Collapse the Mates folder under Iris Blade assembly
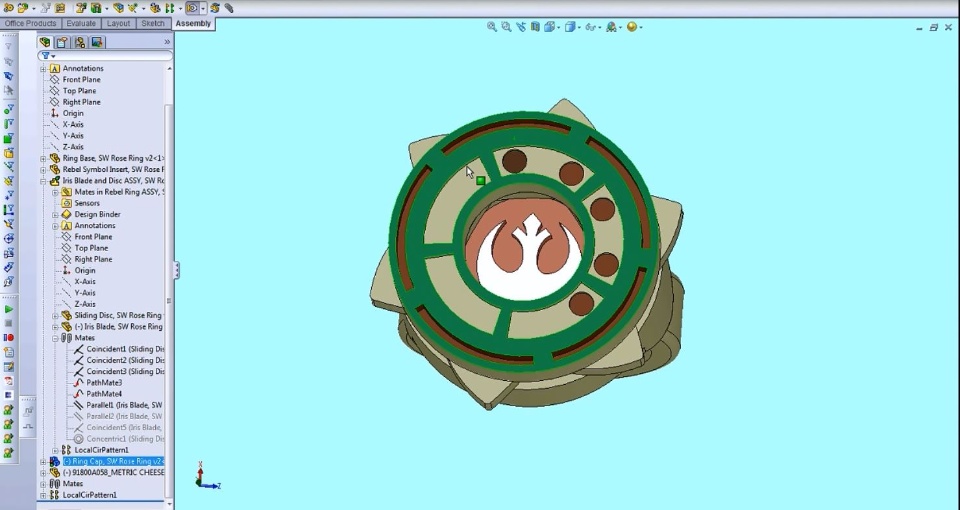 click(x=55, y=338)
